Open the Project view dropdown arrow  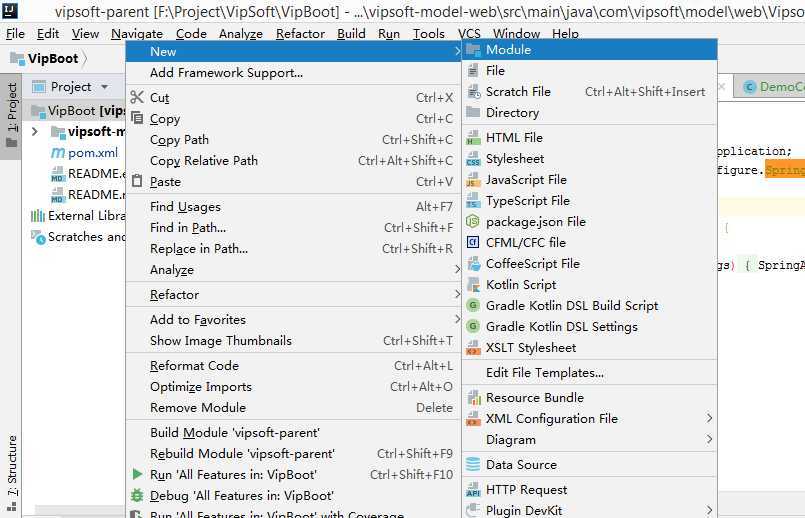click(x=105, y=87)
